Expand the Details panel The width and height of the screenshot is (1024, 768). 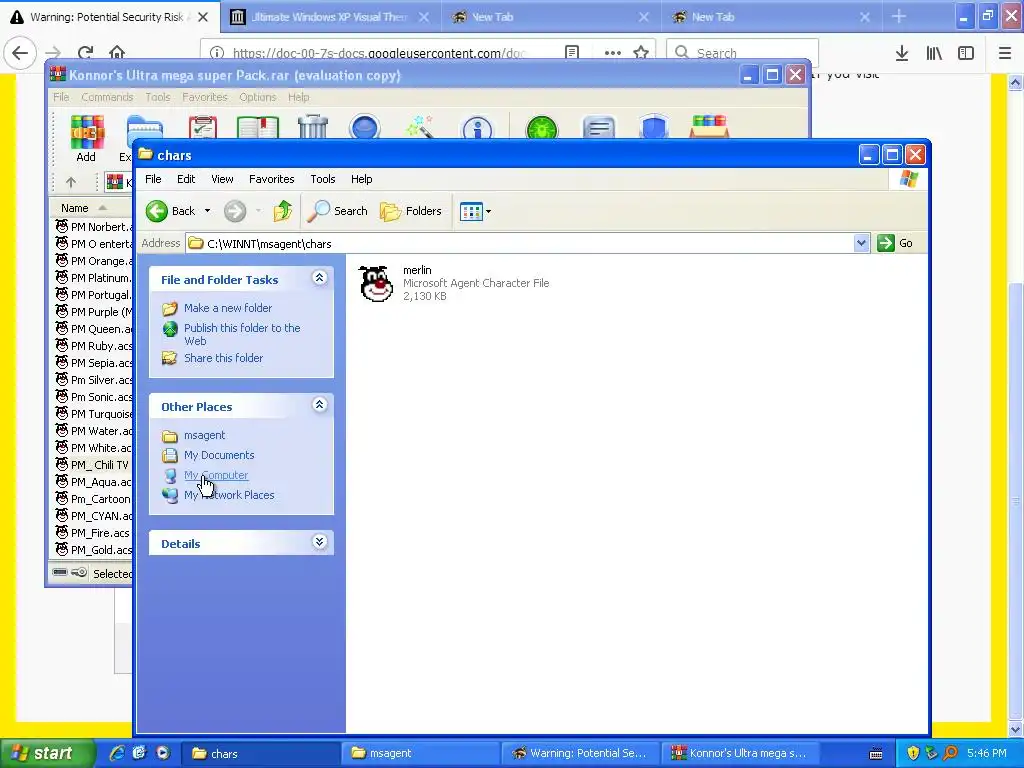pos(319,542)
